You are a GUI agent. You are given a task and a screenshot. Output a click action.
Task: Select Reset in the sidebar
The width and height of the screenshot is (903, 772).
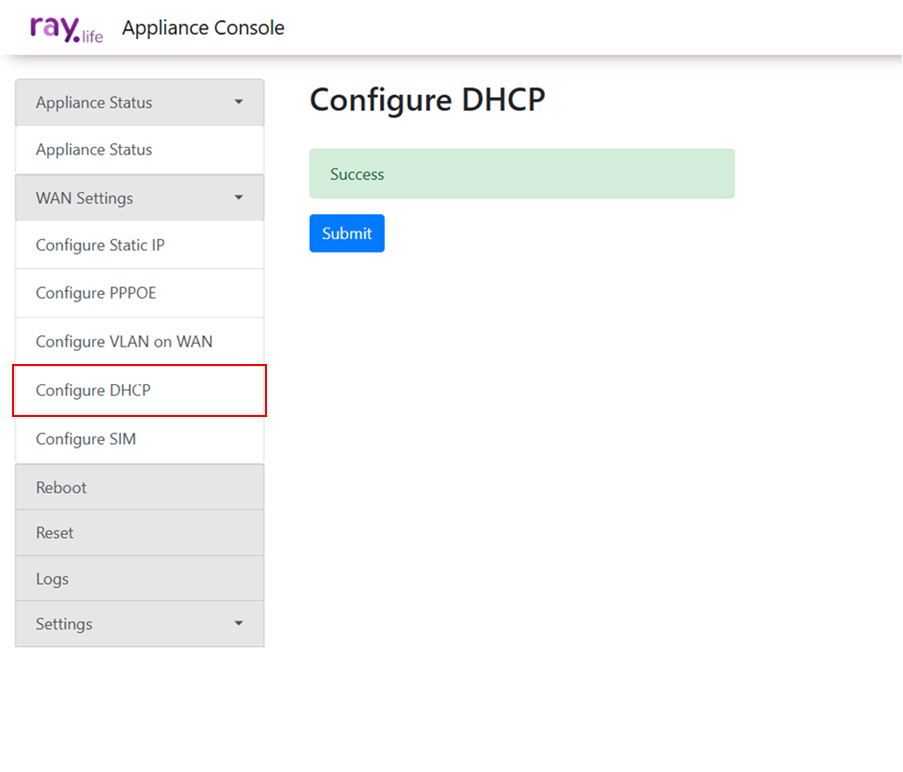[55, 533]
